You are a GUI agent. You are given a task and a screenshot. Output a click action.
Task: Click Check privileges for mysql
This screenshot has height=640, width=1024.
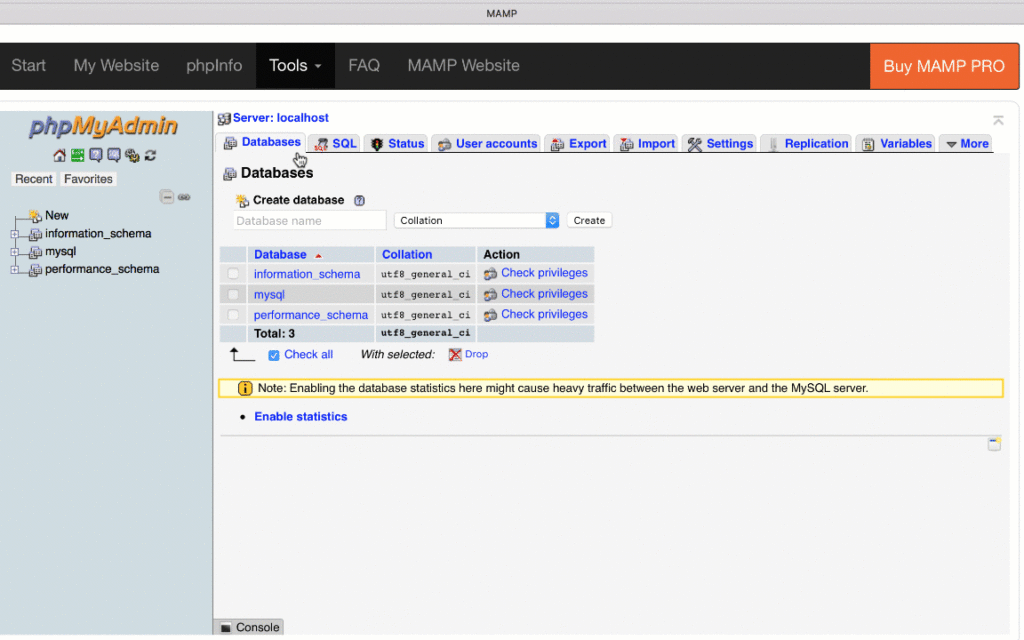pyautogui.click(x=544, y=294)
